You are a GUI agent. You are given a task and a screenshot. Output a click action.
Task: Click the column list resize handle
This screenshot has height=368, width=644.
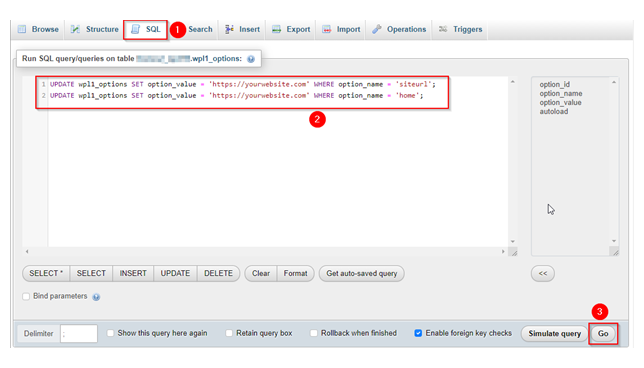click(x=615, y=252)
